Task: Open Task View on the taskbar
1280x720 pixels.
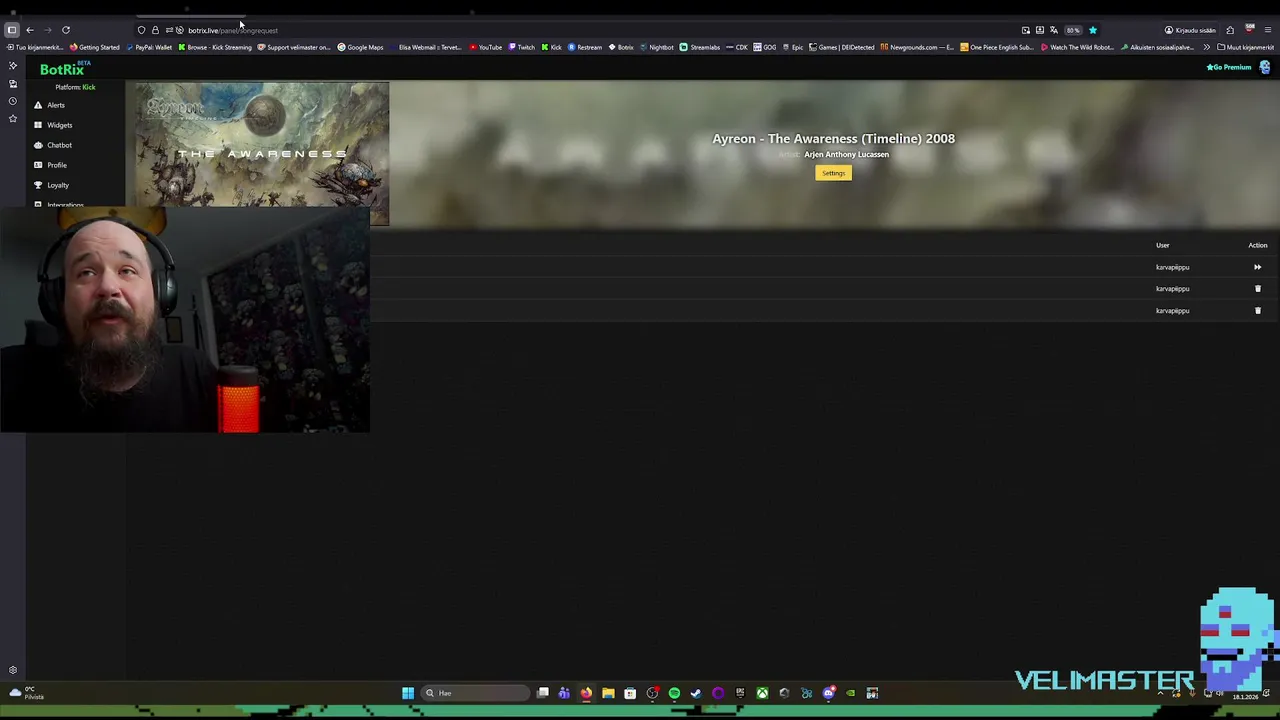Action: tap(543, 693)
